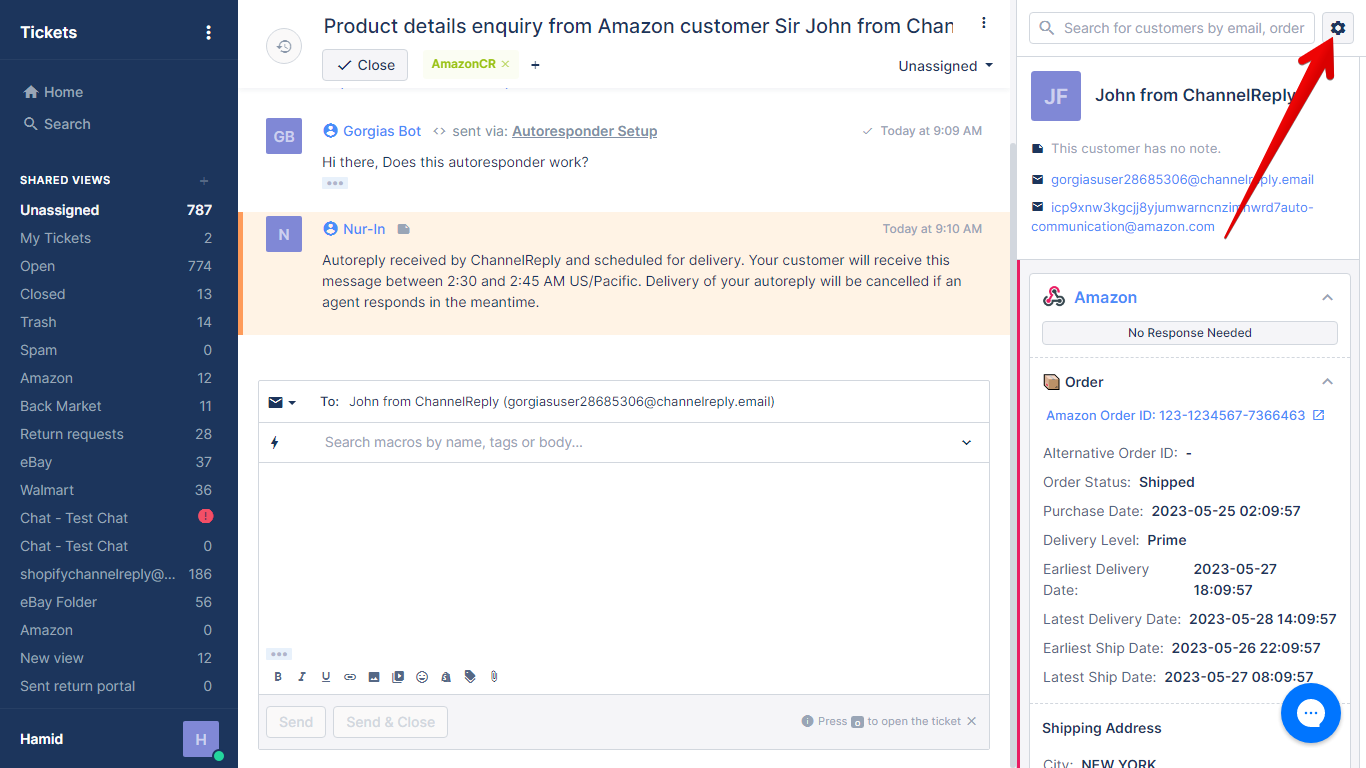
Task: Insert a hyperlink using the link icon
Action: tap(350, 677)
